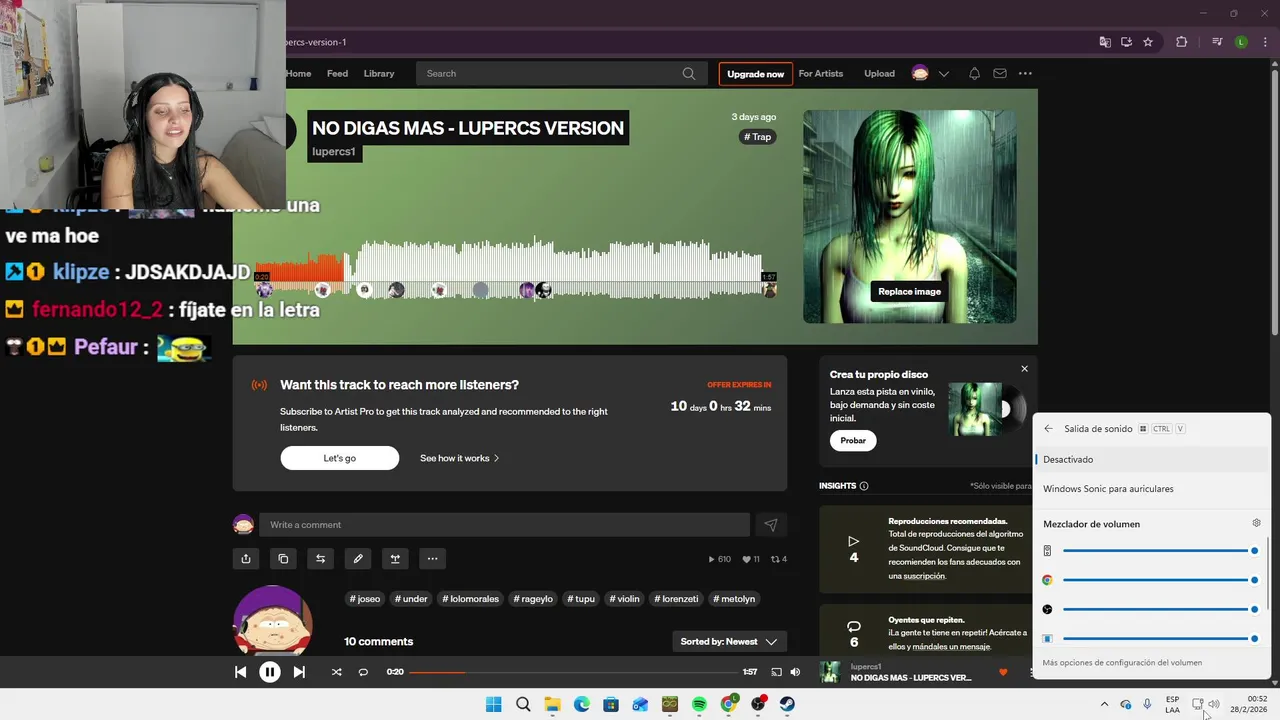Viewport: 1280px width, 720px height.
Task: Copy the track link icon
Action: click(283, 559)
